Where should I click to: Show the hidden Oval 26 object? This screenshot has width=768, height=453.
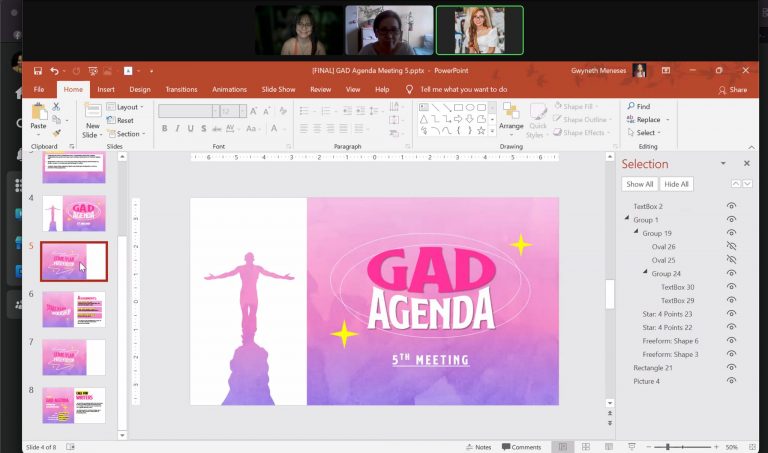(731, 246)
